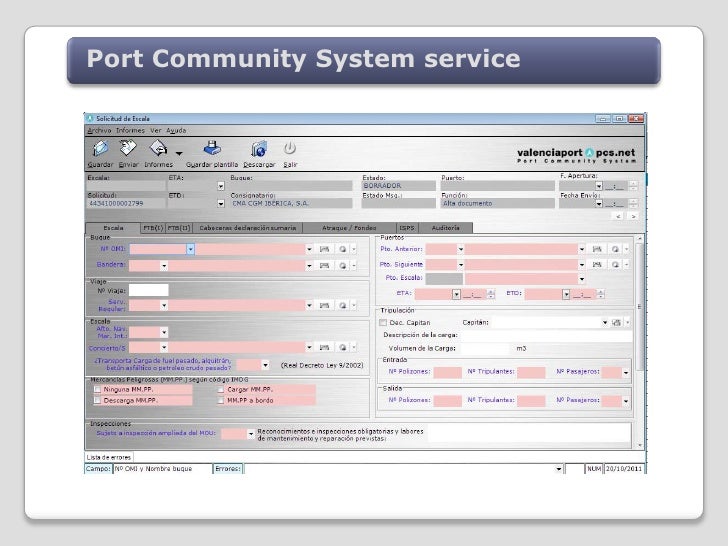728x546 pixels.
Task: Click the Enviar send icon
Action: pos(128,149)
